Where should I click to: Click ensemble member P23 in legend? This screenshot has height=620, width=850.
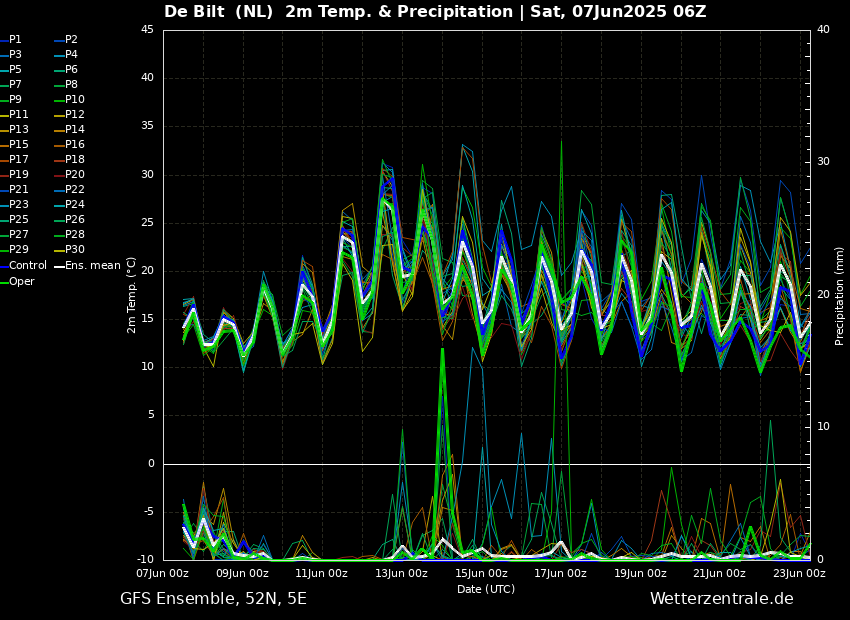pyautogui.click(x=14, y=204)
